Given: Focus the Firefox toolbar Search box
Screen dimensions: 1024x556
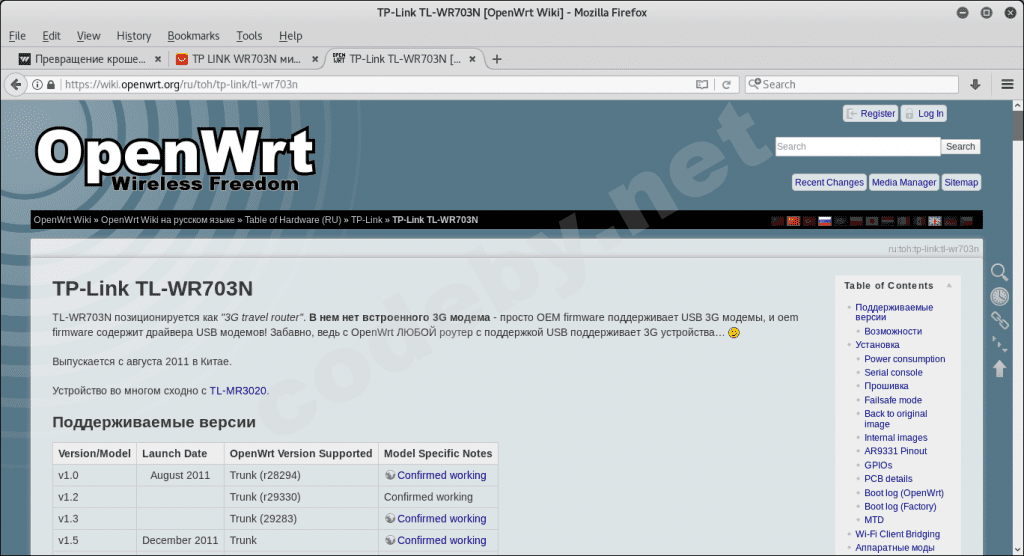Looking at the screenshot, I should coord(852,84).
